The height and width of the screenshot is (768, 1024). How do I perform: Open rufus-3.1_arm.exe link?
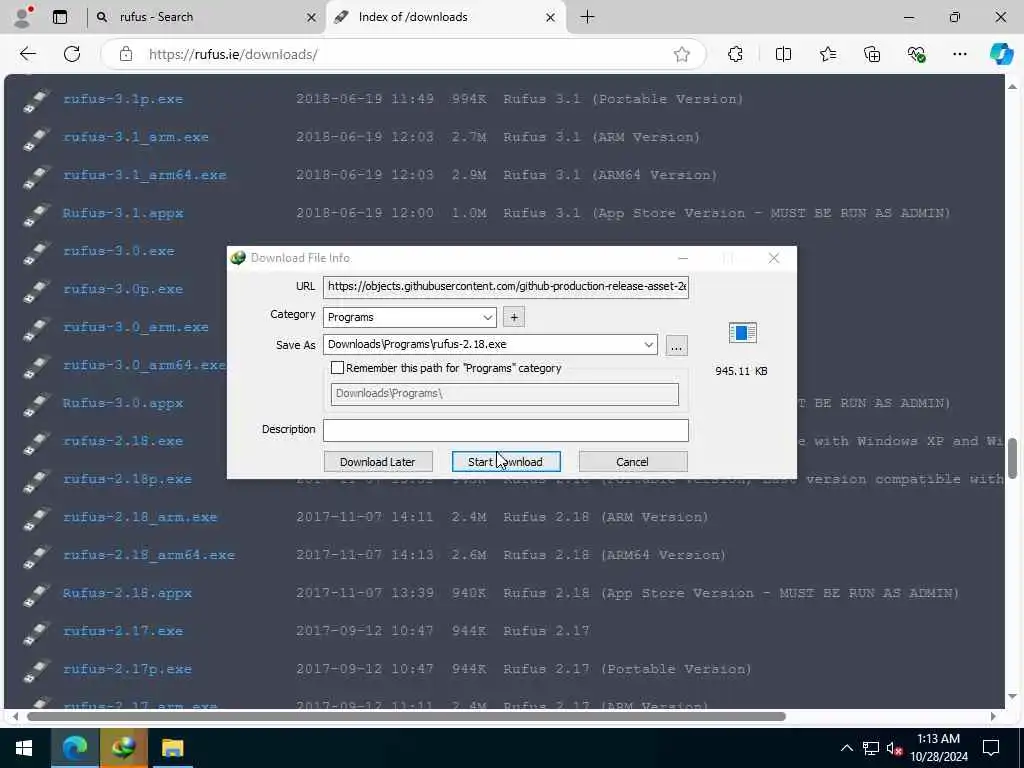pos(136,137)
